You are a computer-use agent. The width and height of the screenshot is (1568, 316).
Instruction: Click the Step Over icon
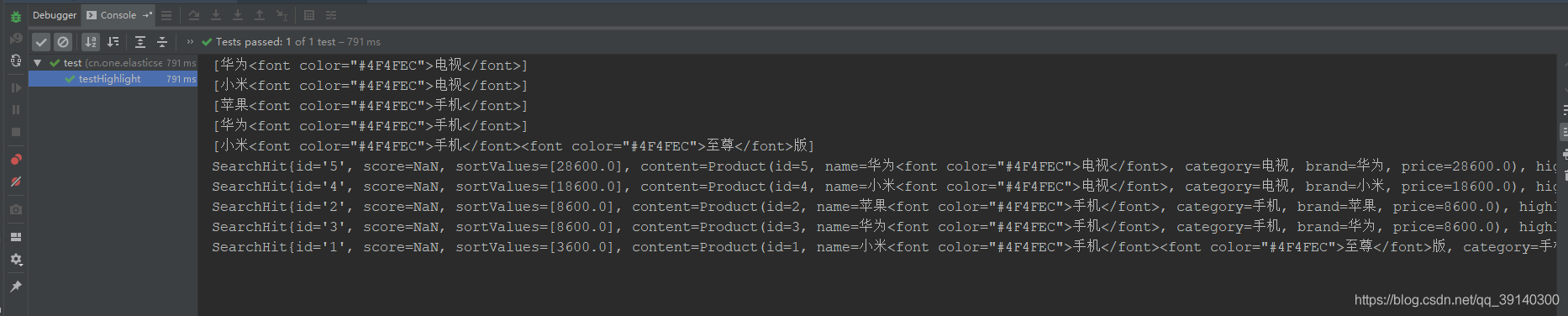click(x=194, y=15)
